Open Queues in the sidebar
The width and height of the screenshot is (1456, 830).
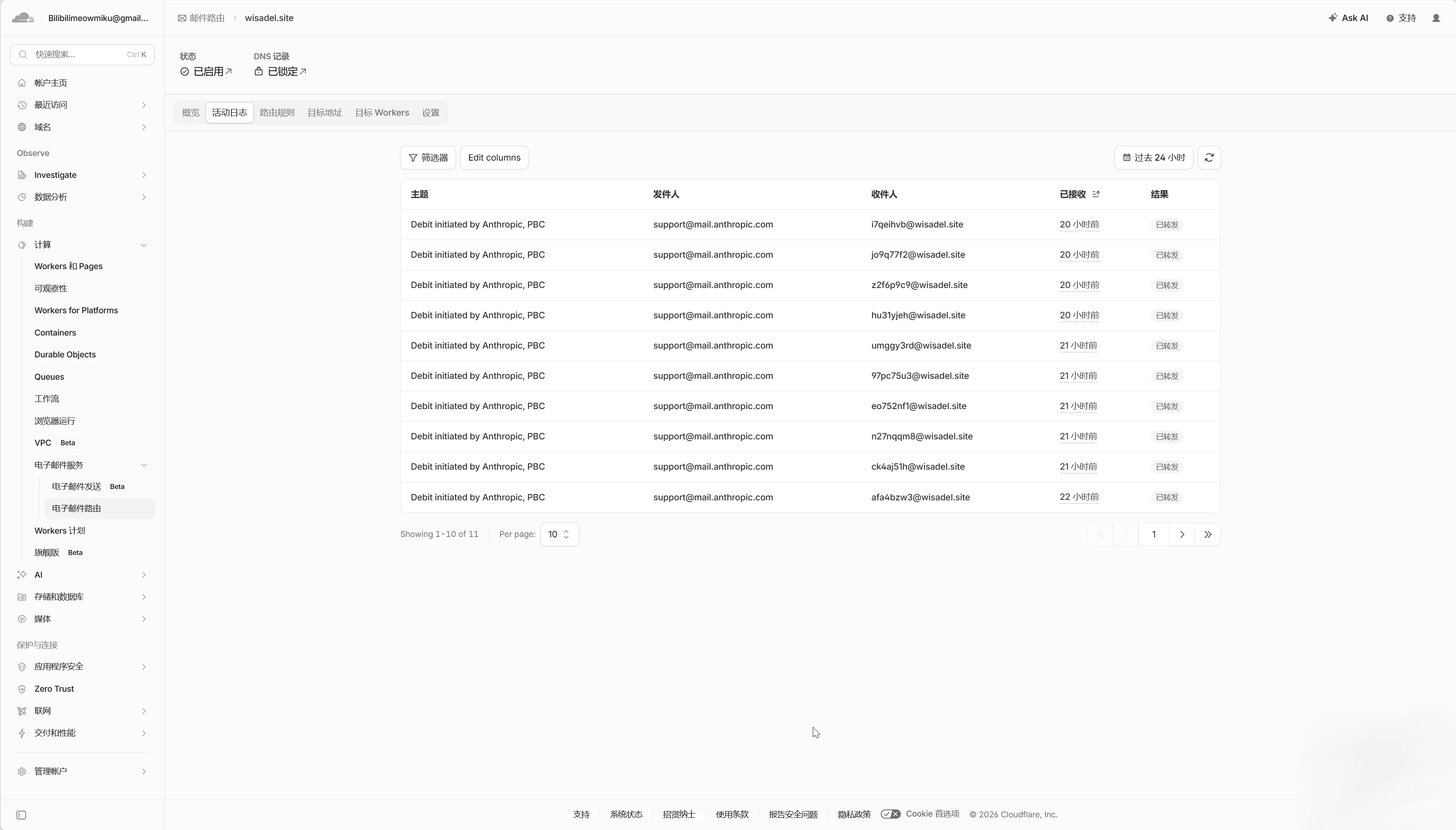tap(49, 377)
